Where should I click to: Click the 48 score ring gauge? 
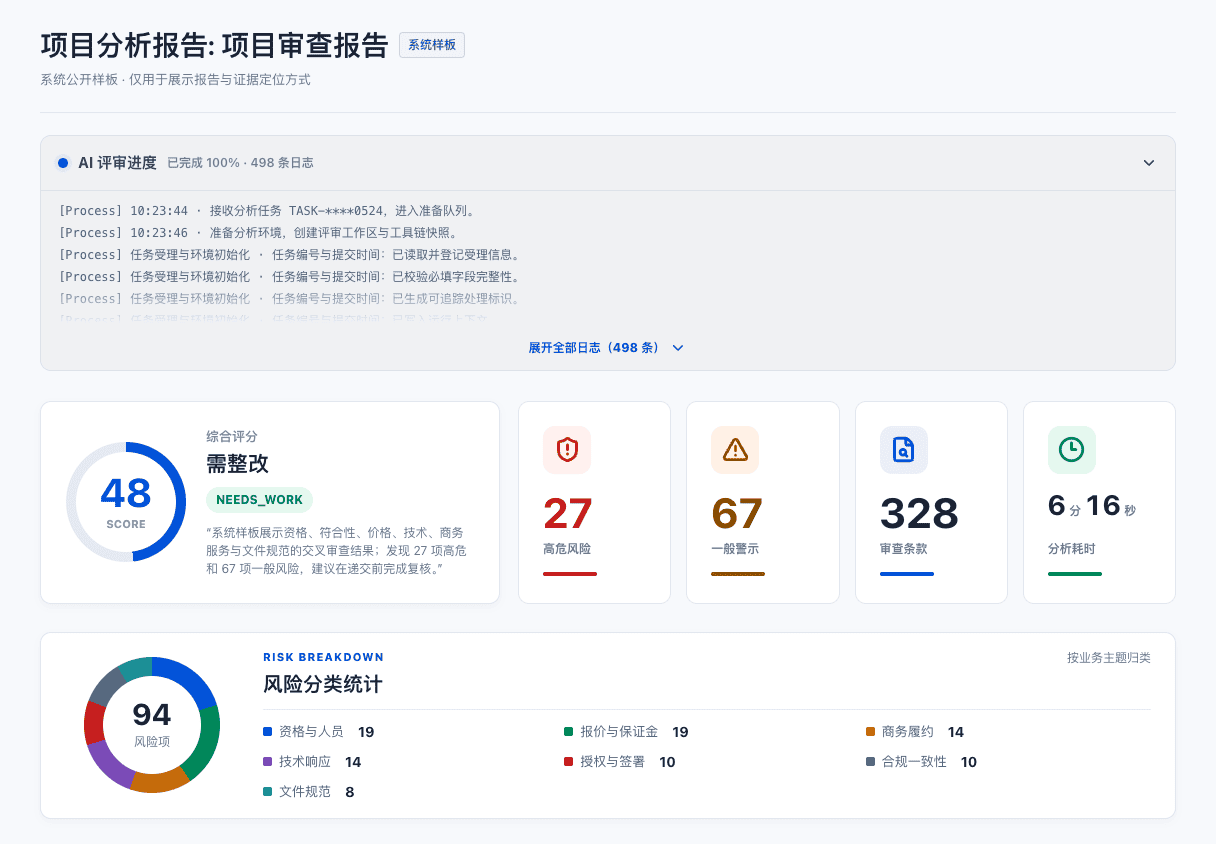click(126, 502)
